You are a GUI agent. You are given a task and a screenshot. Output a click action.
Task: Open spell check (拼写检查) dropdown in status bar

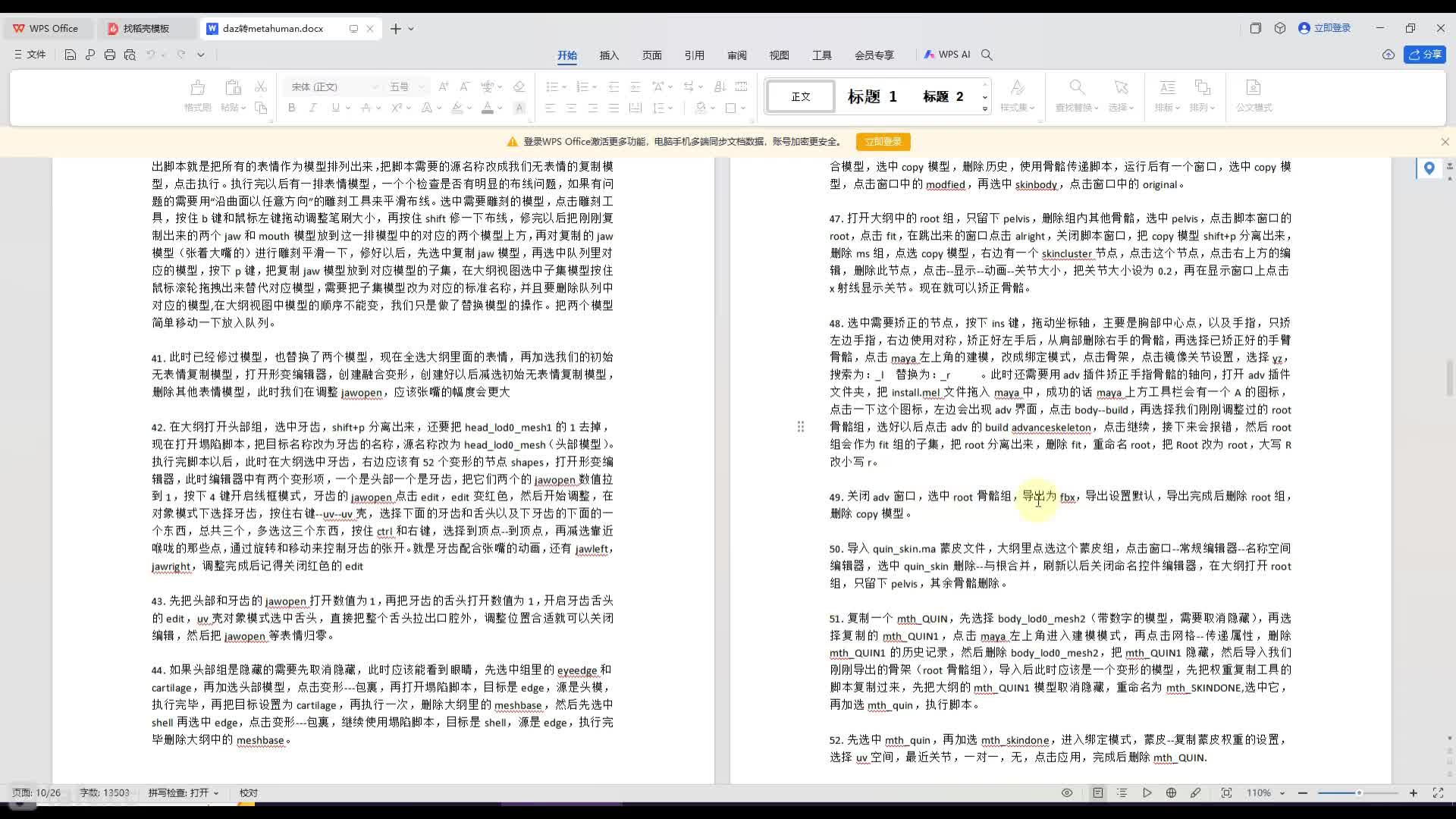[x=184, y=792]
